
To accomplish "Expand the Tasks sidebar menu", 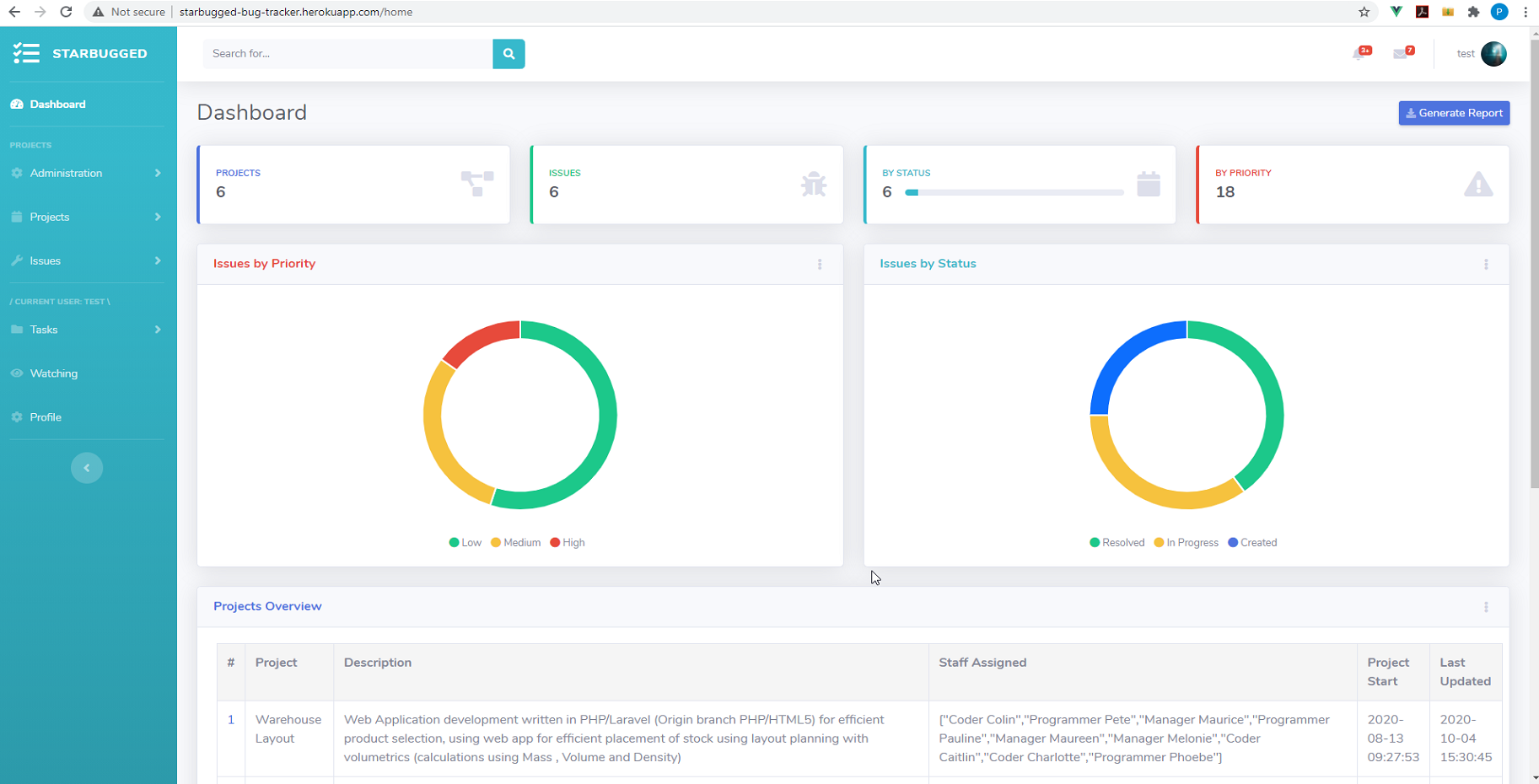I will (87, 330).
